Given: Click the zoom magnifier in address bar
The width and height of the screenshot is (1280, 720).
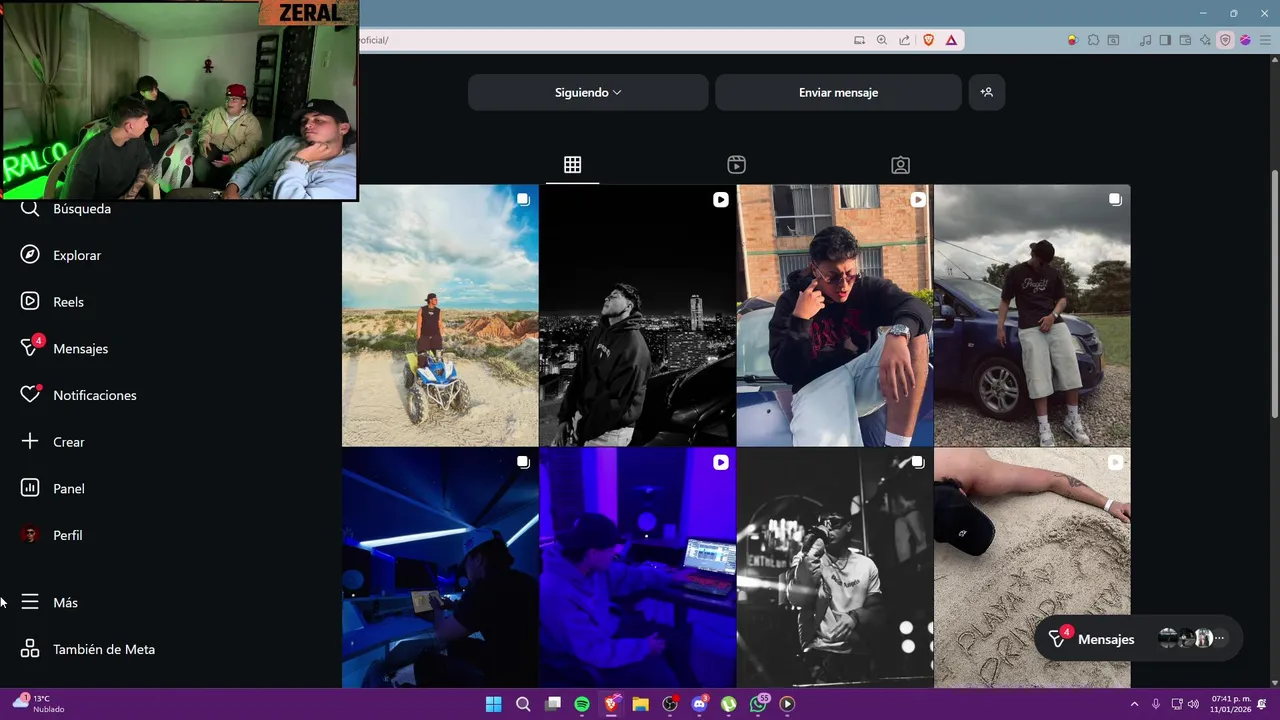Looking at the screenshot, I should (x=882, y=40).
